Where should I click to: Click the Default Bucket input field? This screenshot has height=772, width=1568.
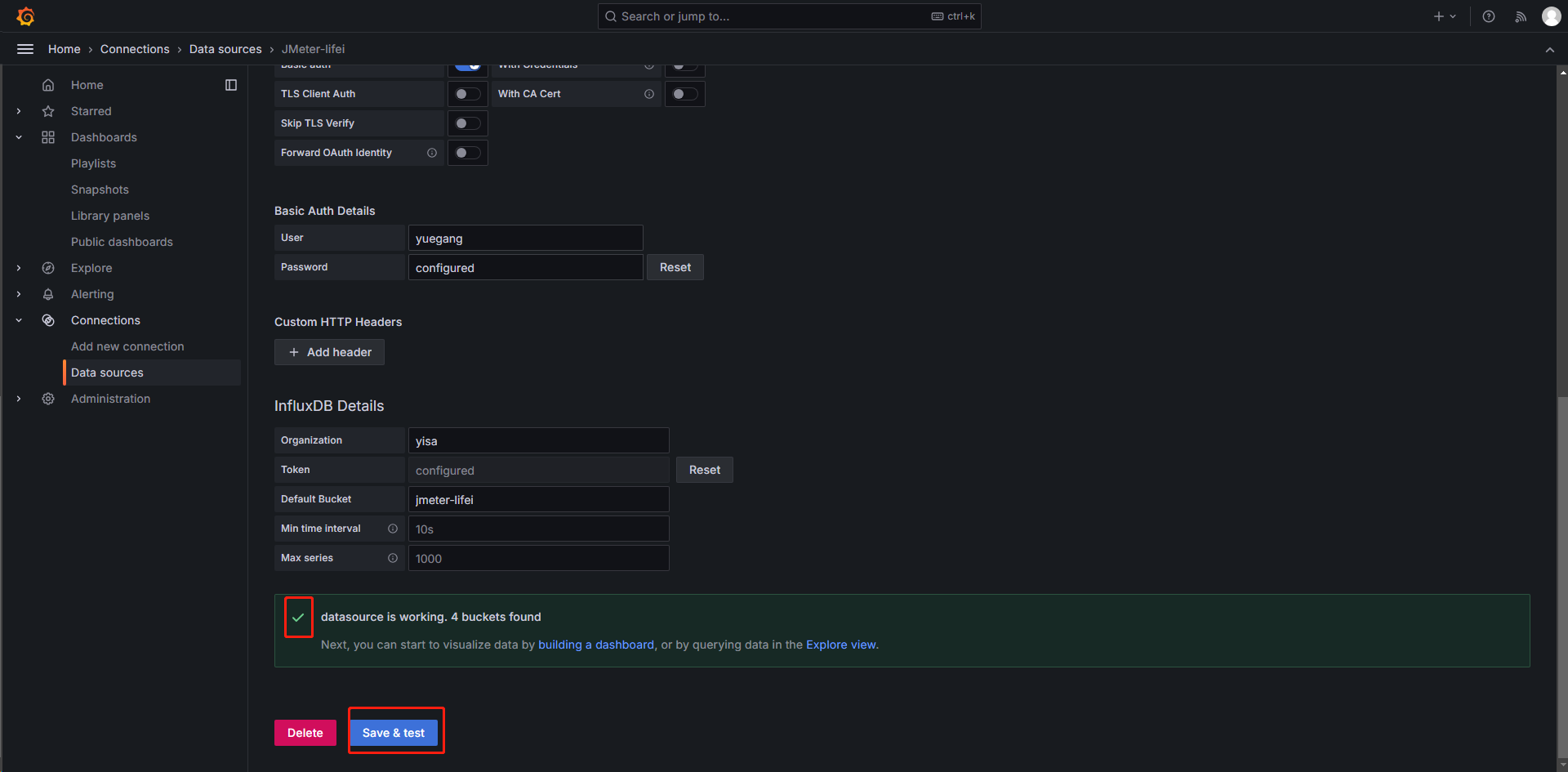(539, 499)
